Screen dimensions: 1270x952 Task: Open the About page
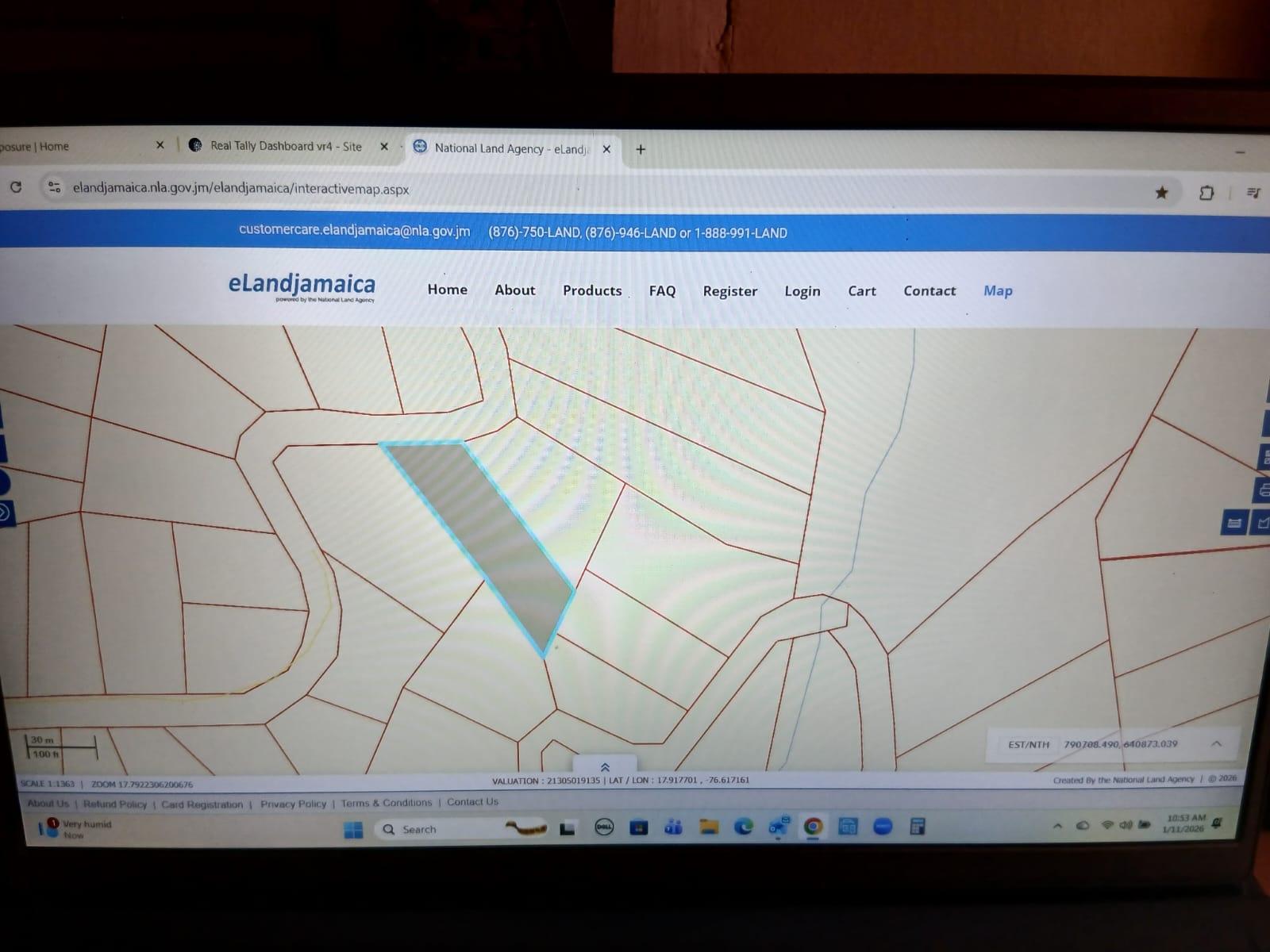(x=515, y=290)
